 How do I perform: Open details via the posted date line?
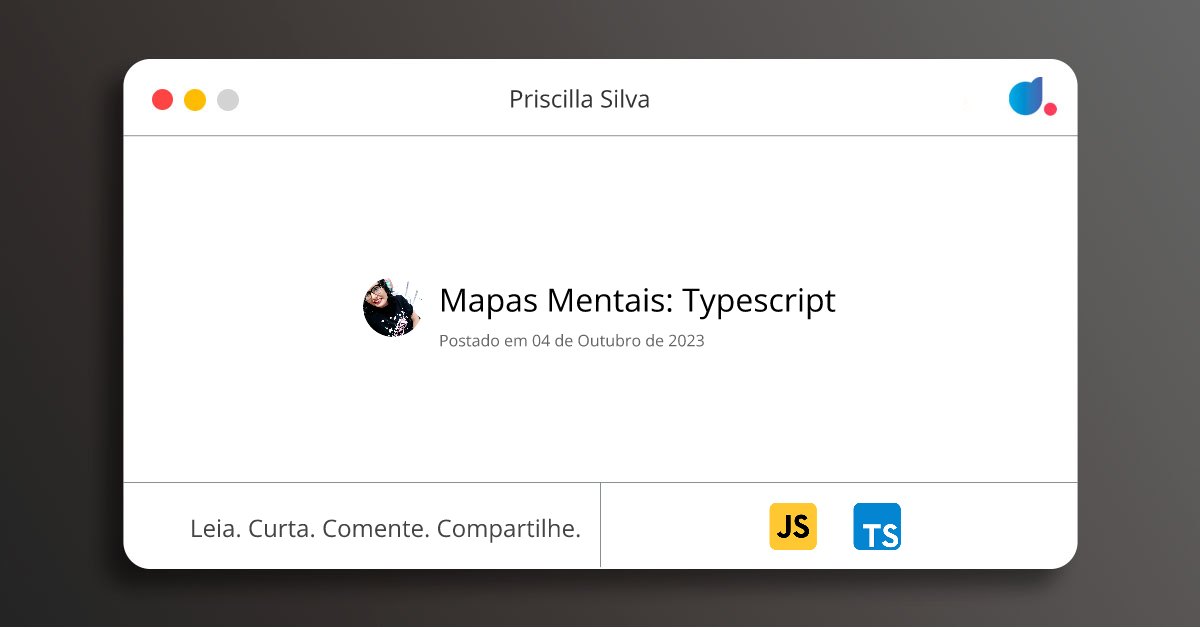[571, 340]
